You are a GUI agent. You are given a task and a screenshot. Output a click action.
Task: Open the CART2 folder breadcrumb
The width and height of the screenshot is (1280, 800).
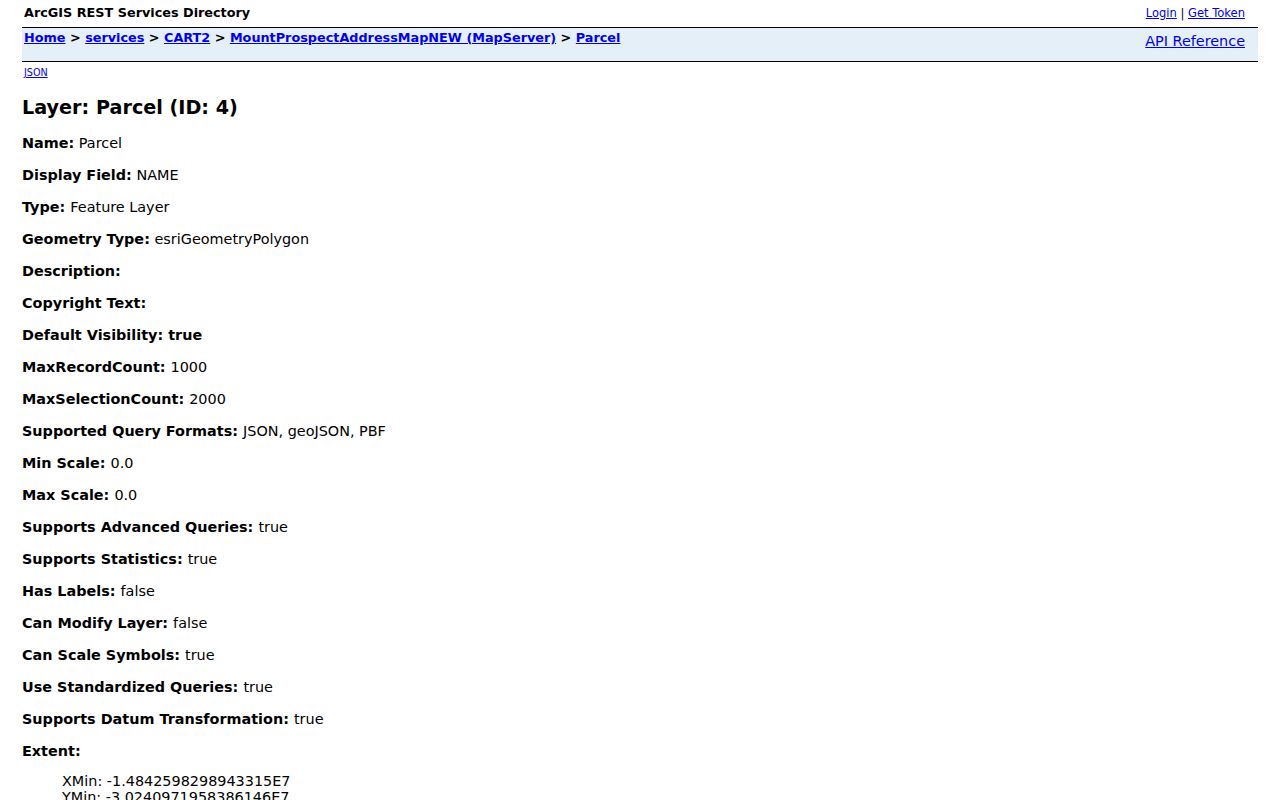pos(187,38)
